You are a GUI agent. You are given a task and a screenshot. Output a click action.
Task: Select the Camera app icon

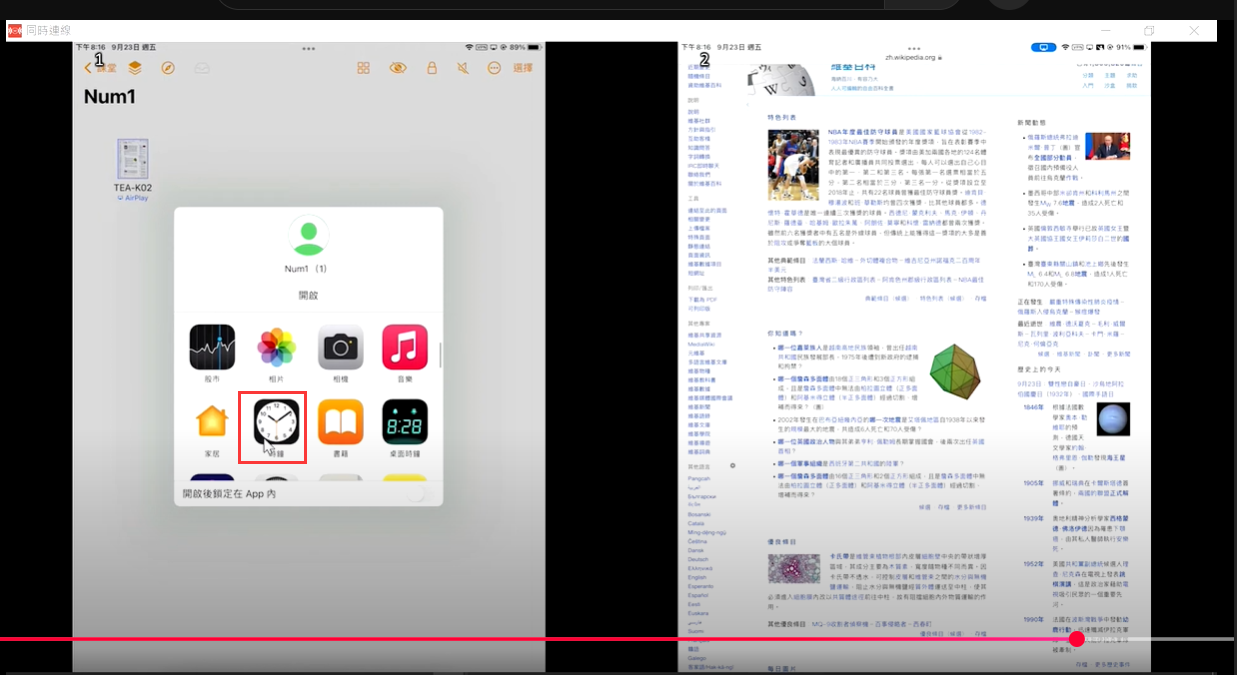point(340,347)
